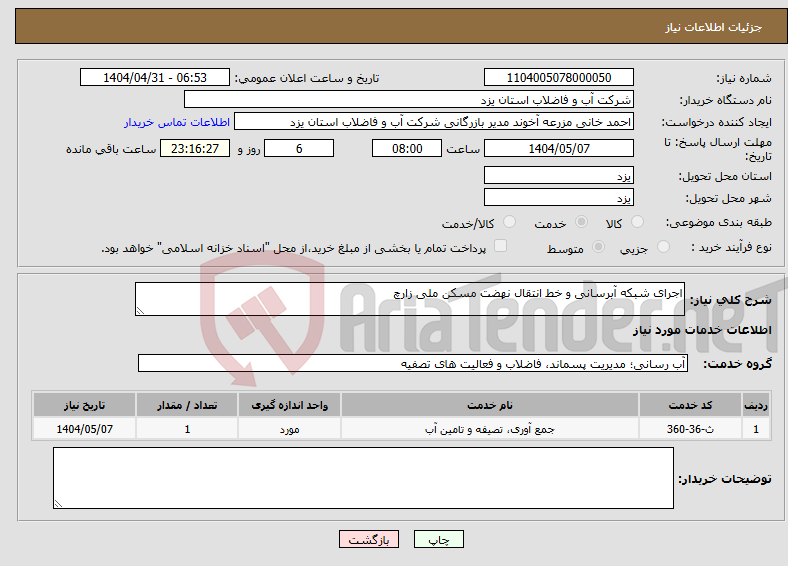Click the کد خدمت column header
This screenshot has width=788, height=566.
tap(691, 405)
